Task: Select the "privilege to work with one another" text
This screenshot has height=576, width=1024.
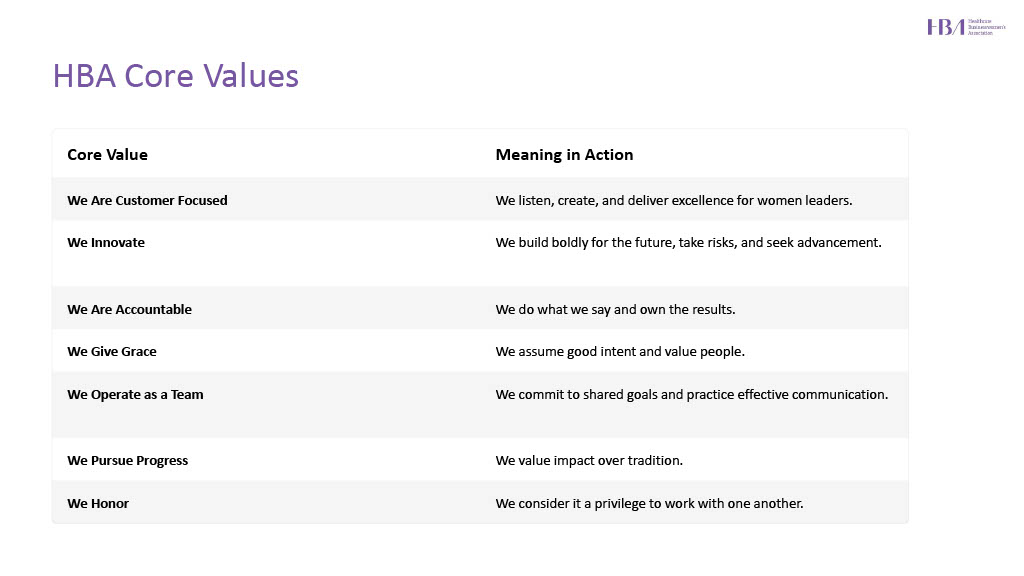Action: (649, 504)
